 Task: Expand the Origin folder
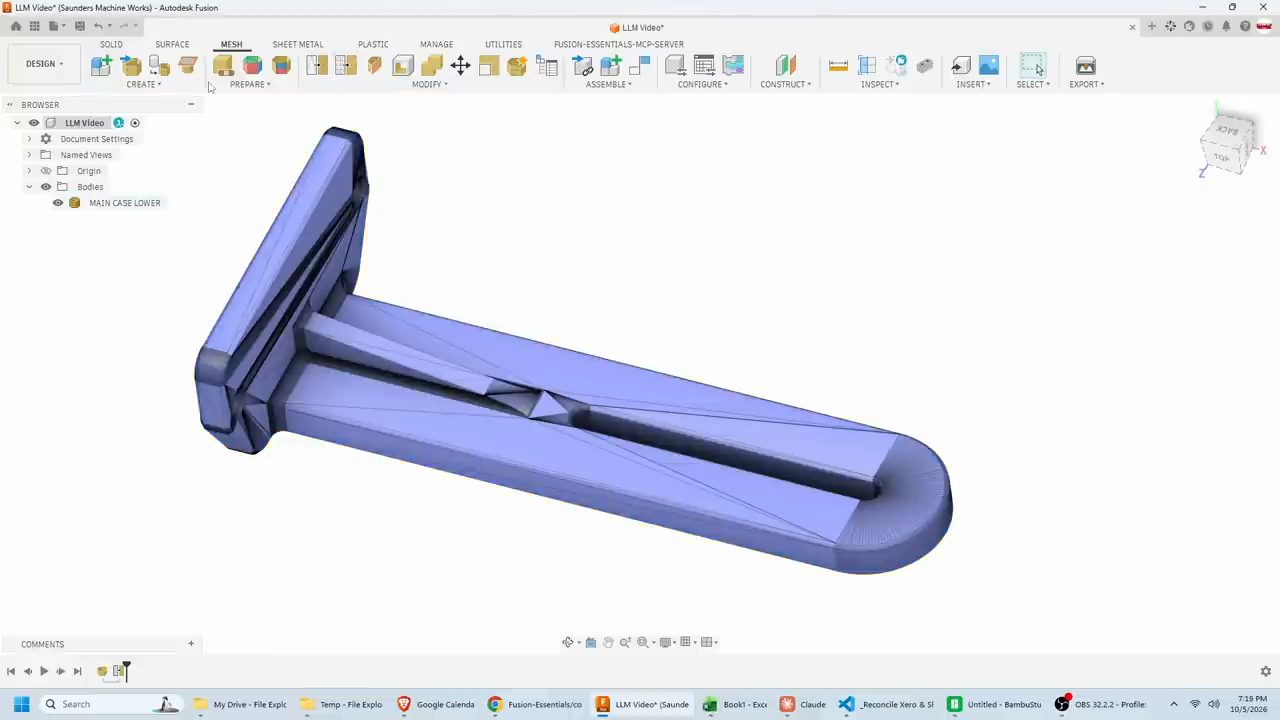pyautogui.click(x=29, y=171)
